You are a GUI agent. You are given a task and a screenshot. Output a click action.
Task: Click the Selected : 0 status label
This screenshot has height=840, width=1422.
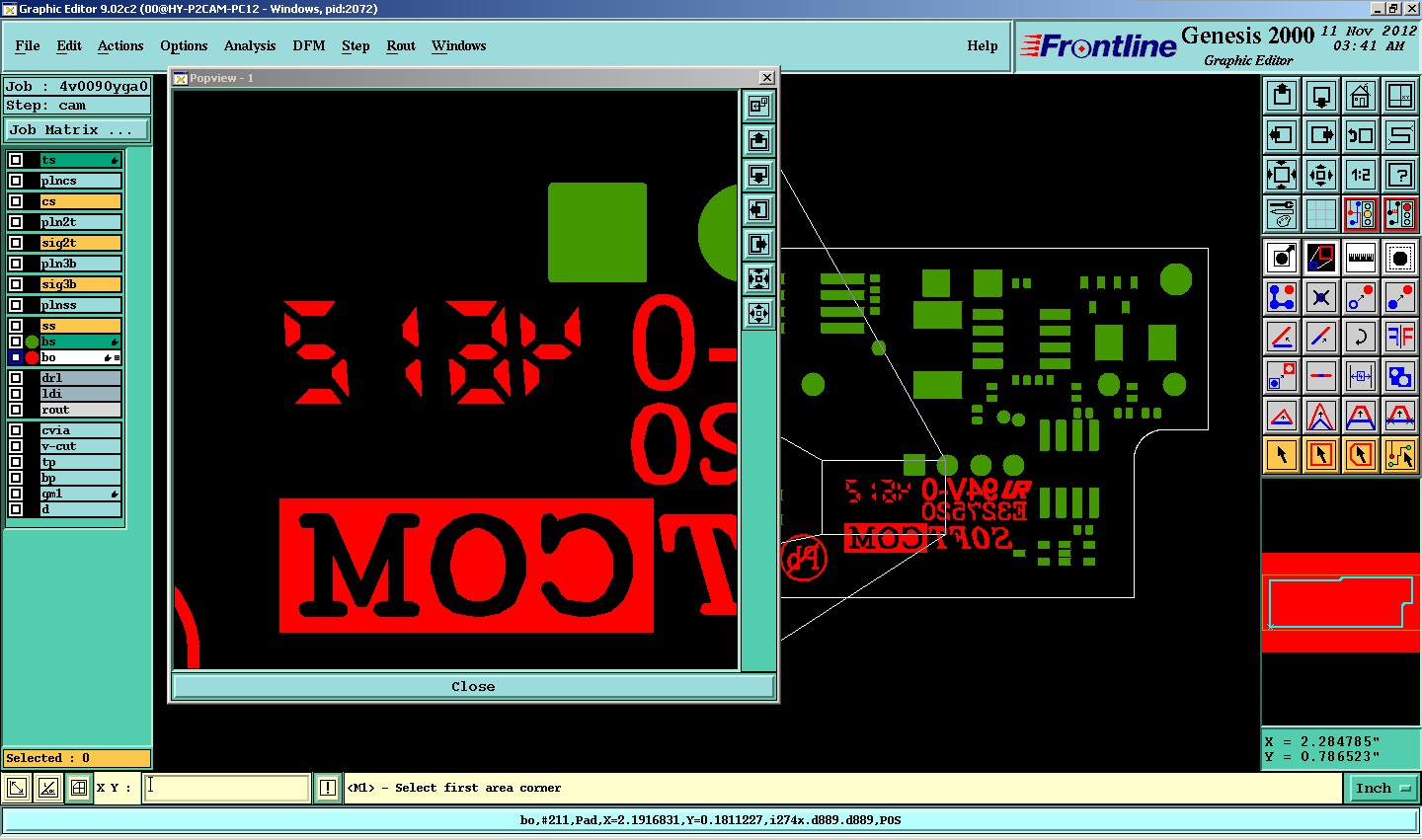[77, 758]
